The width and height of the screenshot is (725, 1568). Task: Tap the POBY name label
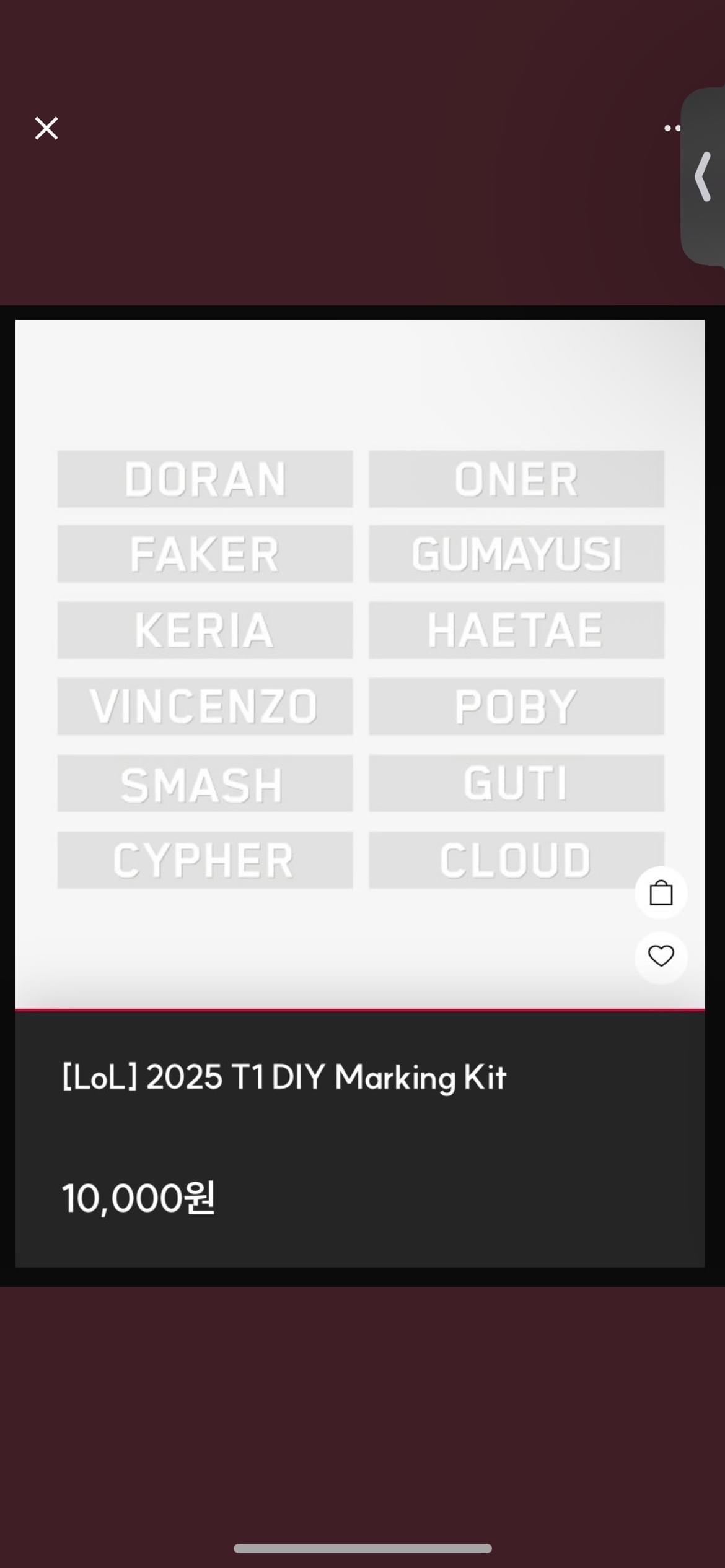(x=517, y=707)
